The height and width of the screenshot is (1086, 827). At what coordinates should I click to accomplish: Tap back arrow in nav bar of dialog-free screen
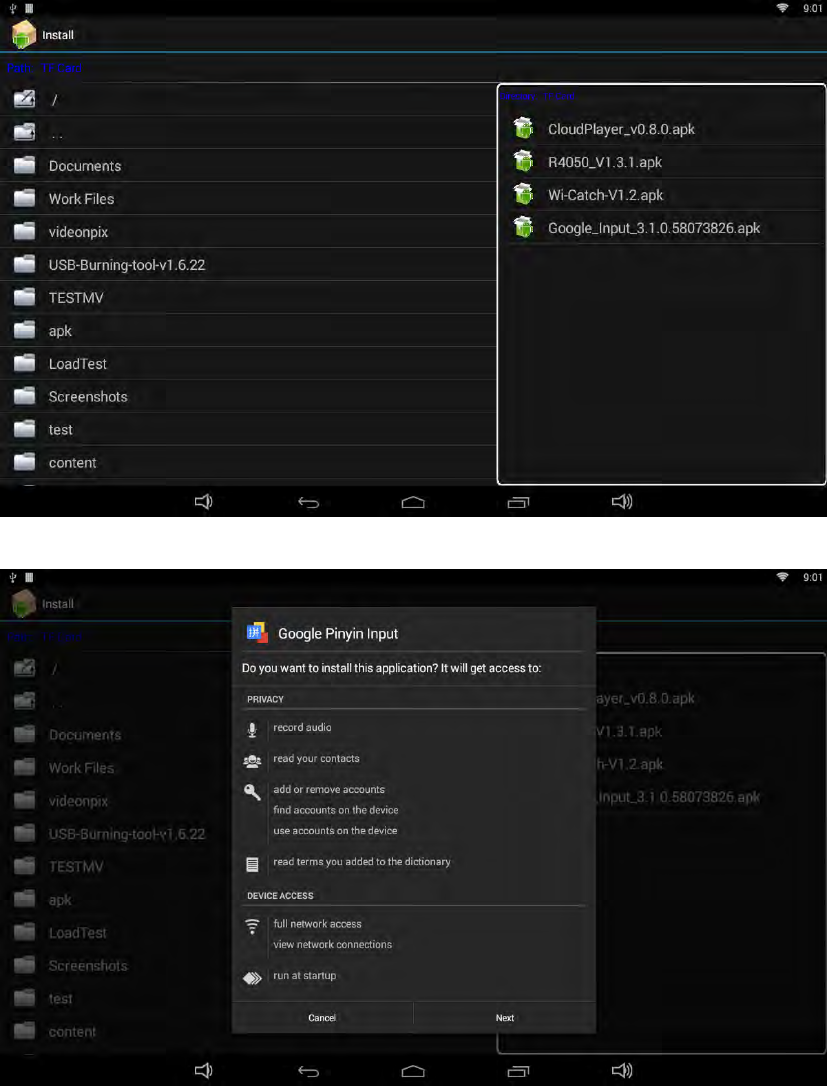pos(309,502)
